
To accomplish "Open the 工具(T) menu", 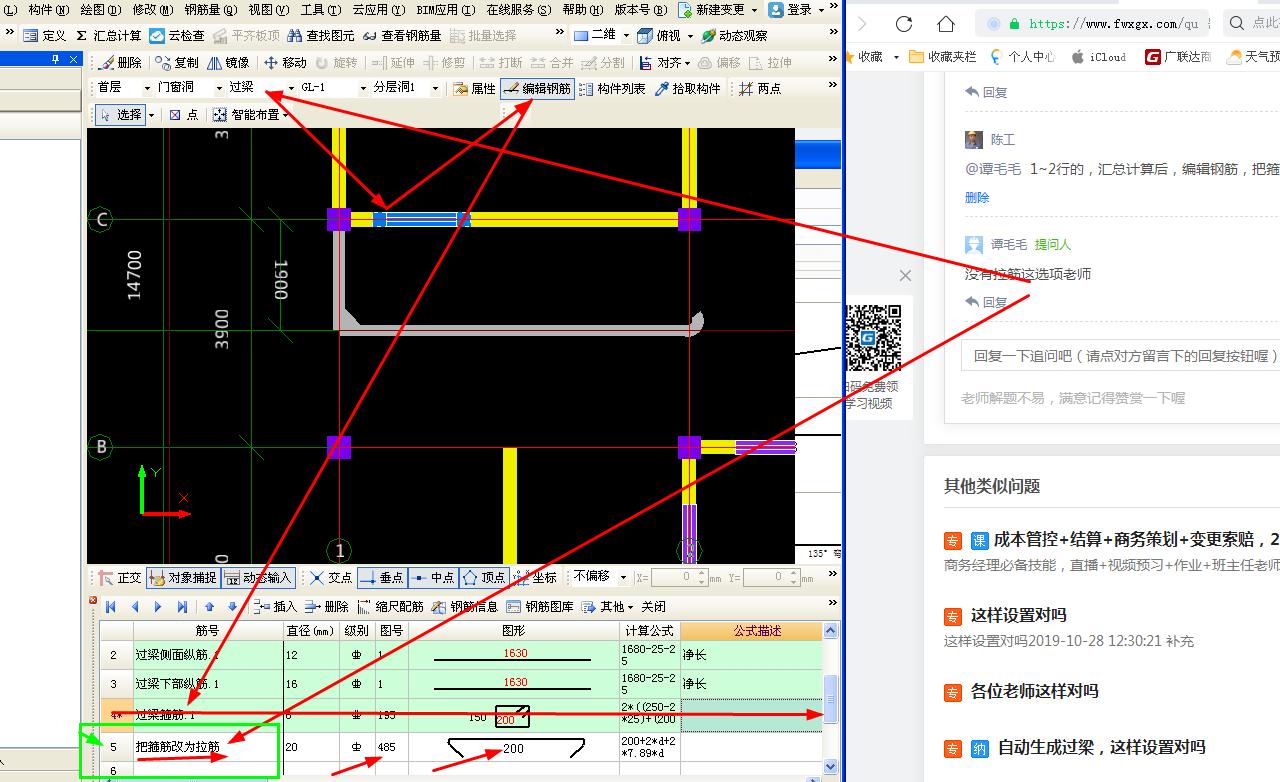I will [x=321, y=9].
